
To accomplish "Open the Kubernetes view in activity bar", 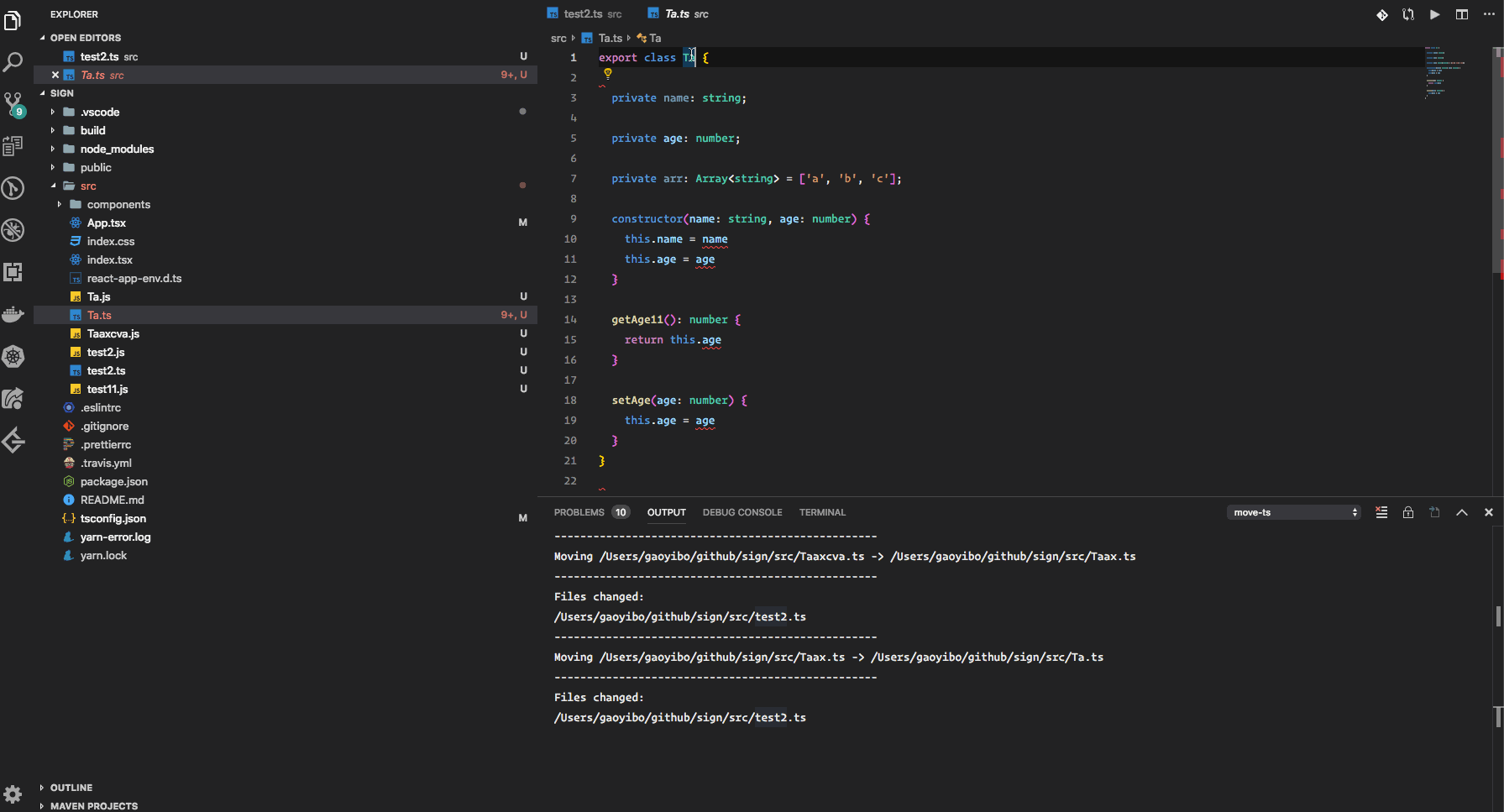I will click(x=13, y=356).
